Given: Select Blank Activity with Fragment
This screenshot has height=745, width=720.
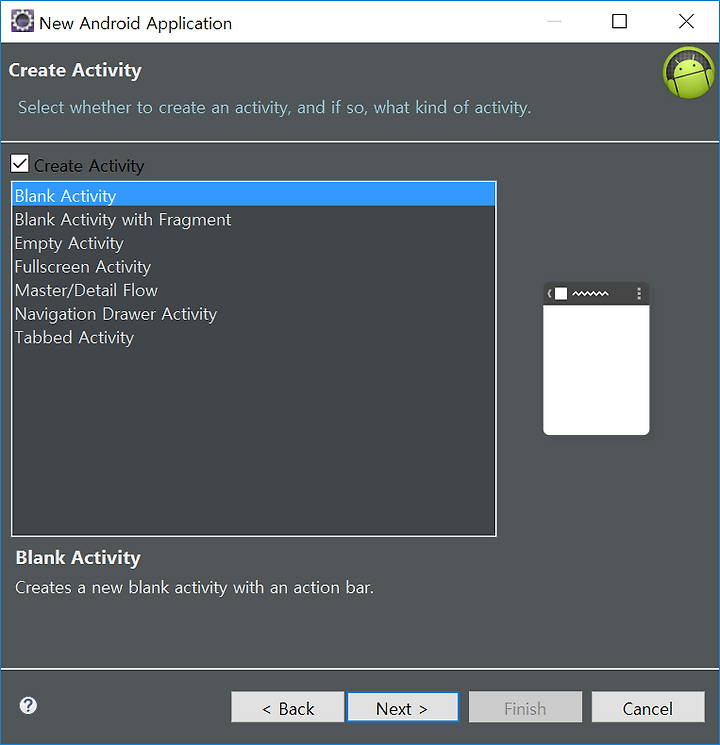Looking at the screenshot, I should (254, 219).
